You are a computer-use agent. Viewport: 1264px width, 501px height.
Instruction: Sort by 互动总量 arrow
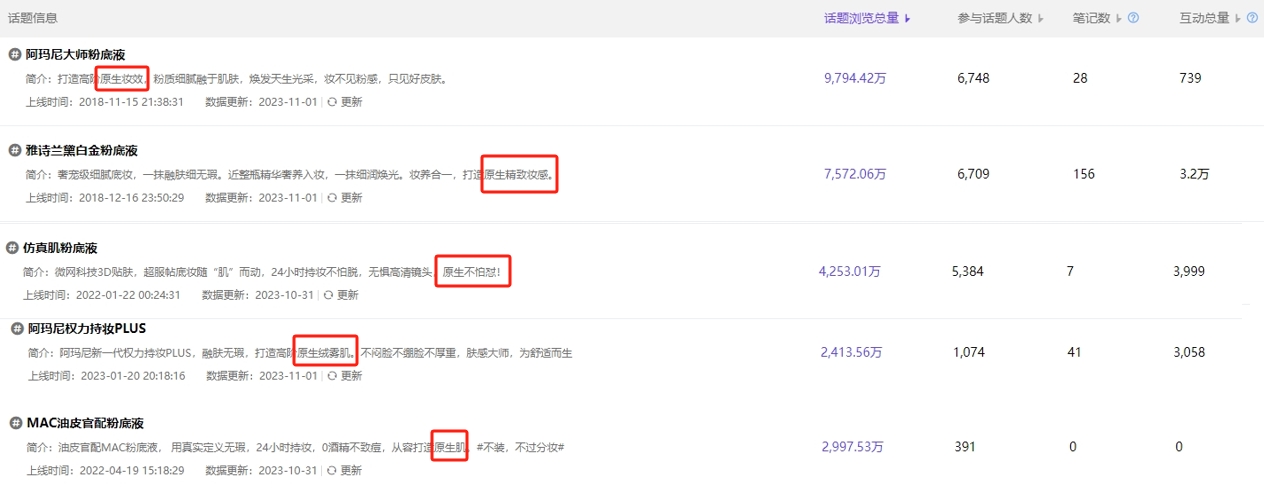[1238, 18]
